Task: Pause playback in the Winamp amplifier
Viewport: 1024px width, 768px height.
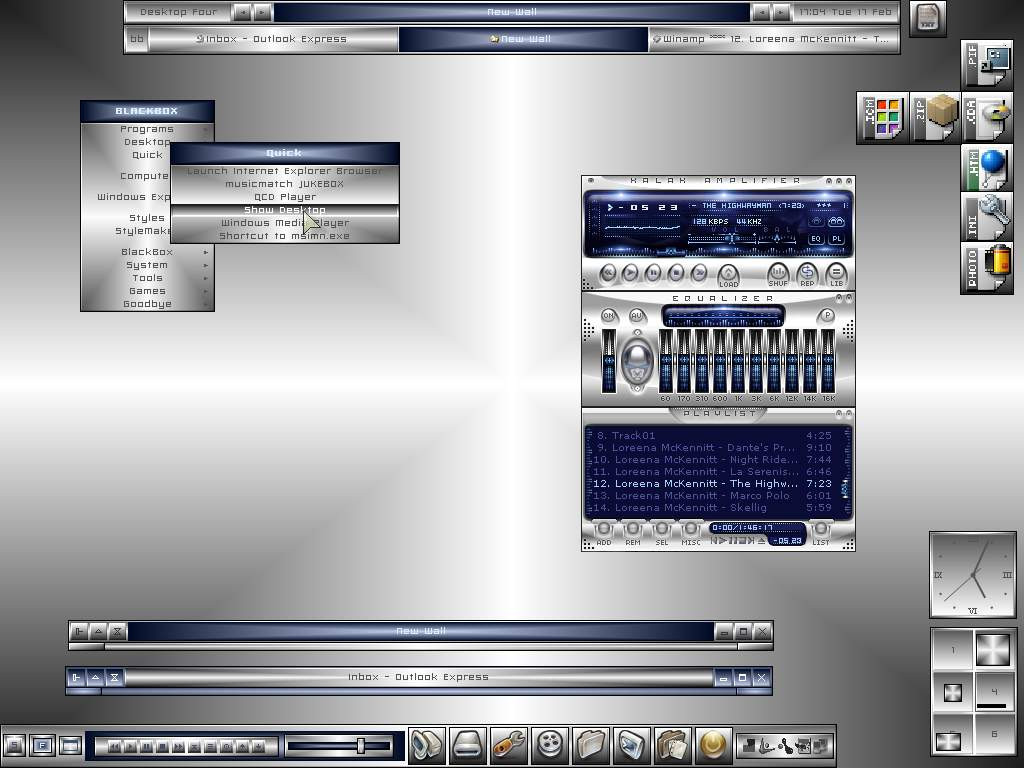Action: [653, 273]
